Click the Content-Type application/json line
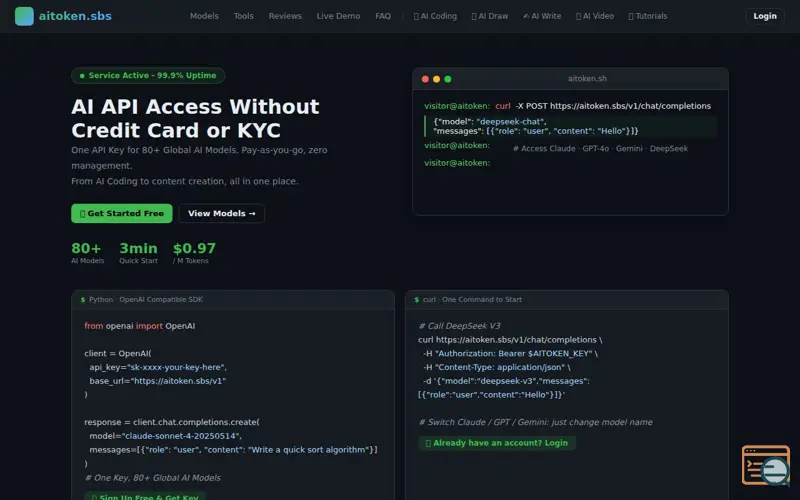800x500 pixels. [497, 367]
